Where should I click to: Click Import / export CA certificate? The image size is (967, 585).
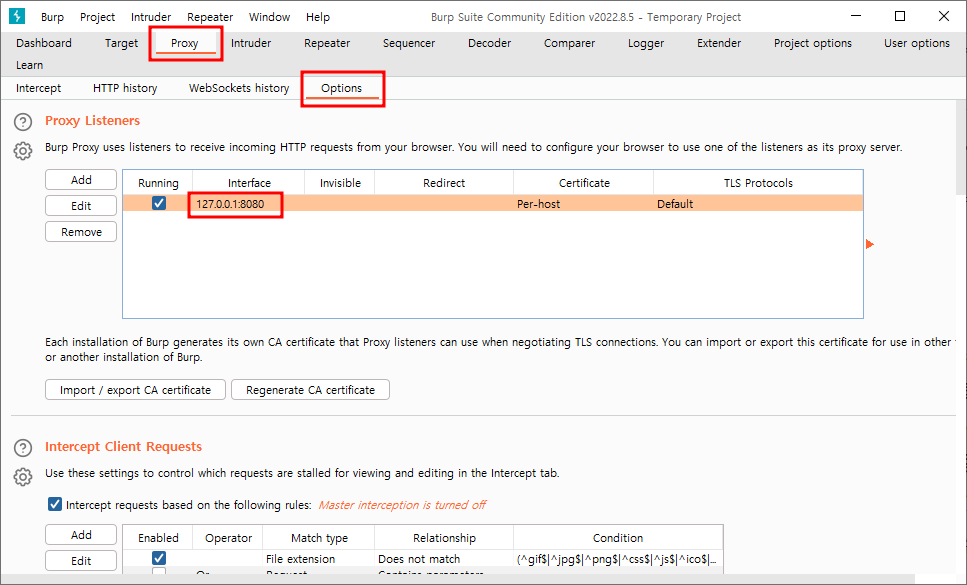pos(135,390)
